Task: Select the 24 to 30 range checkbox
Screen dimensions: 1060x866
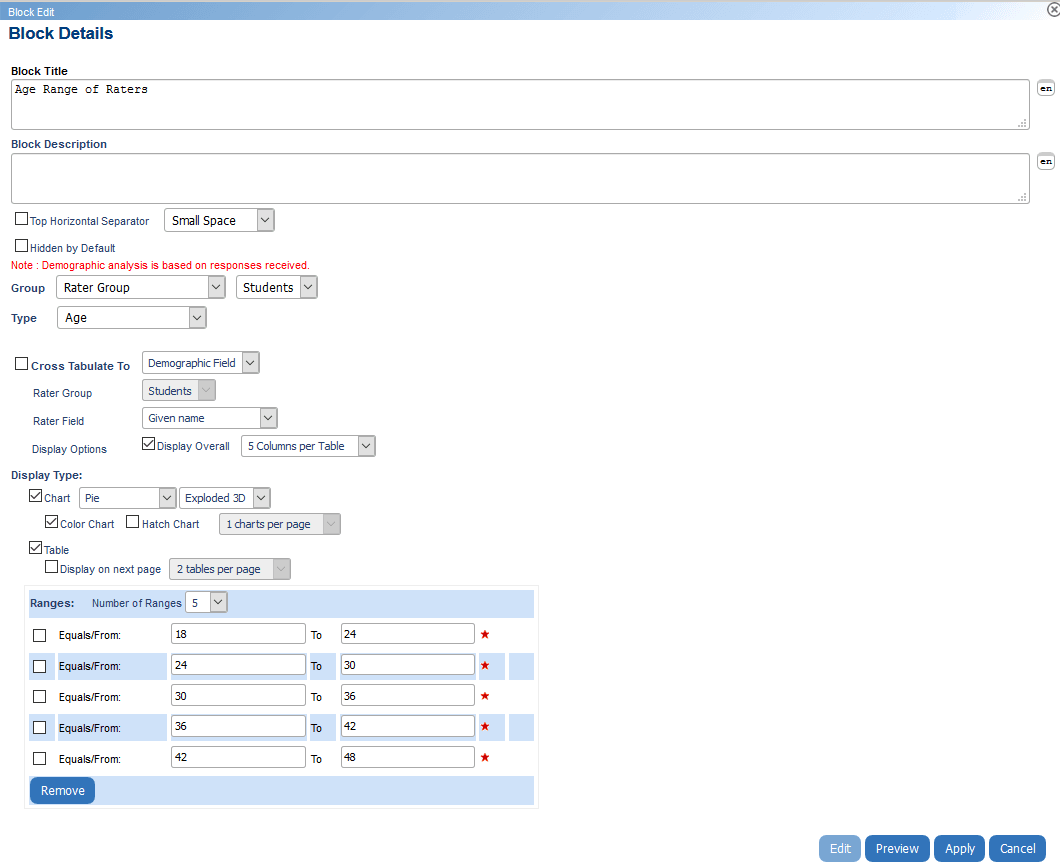Action: tap(40, 667)
